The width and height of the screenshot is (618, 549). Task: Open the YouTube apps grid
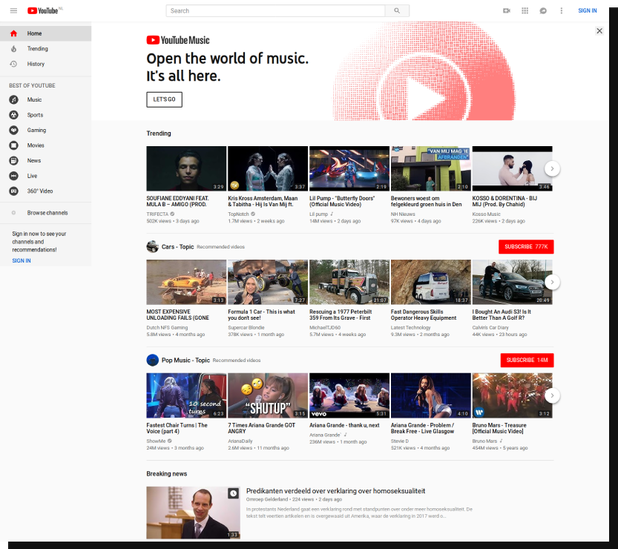525,11
